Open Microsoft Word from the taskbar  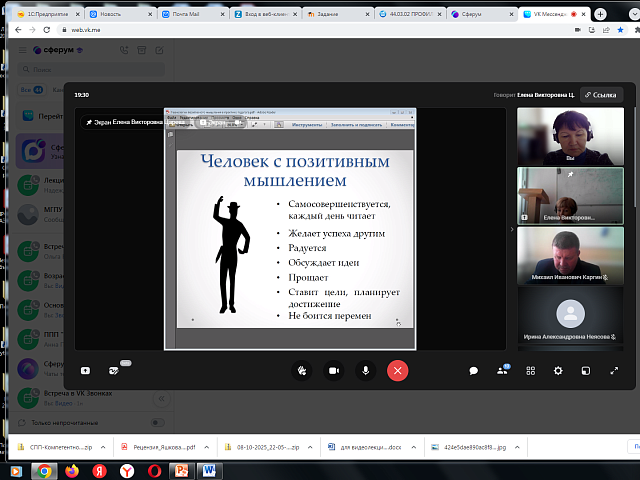209,469
